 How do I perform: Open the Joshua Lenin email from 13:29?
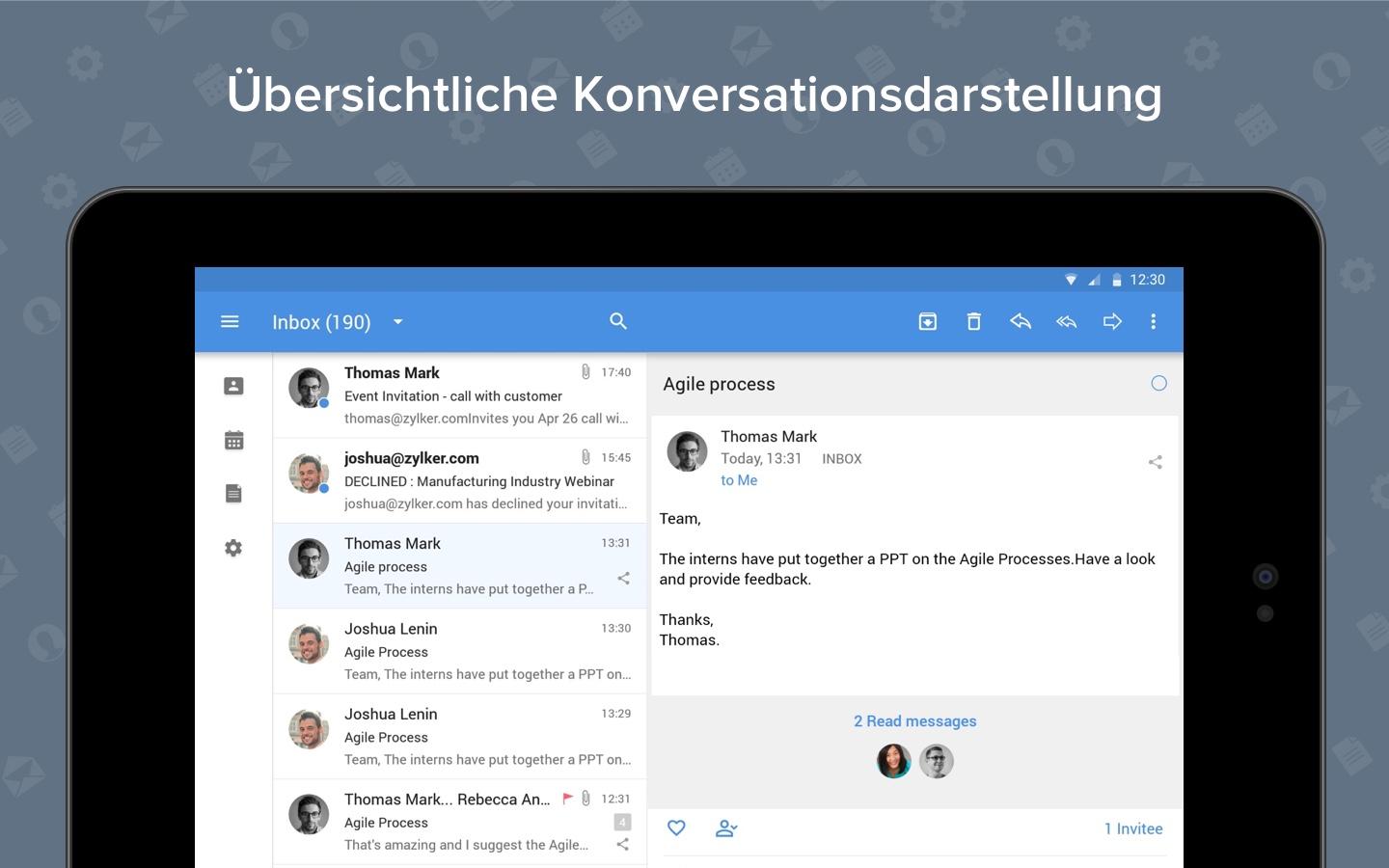point(459,736)
